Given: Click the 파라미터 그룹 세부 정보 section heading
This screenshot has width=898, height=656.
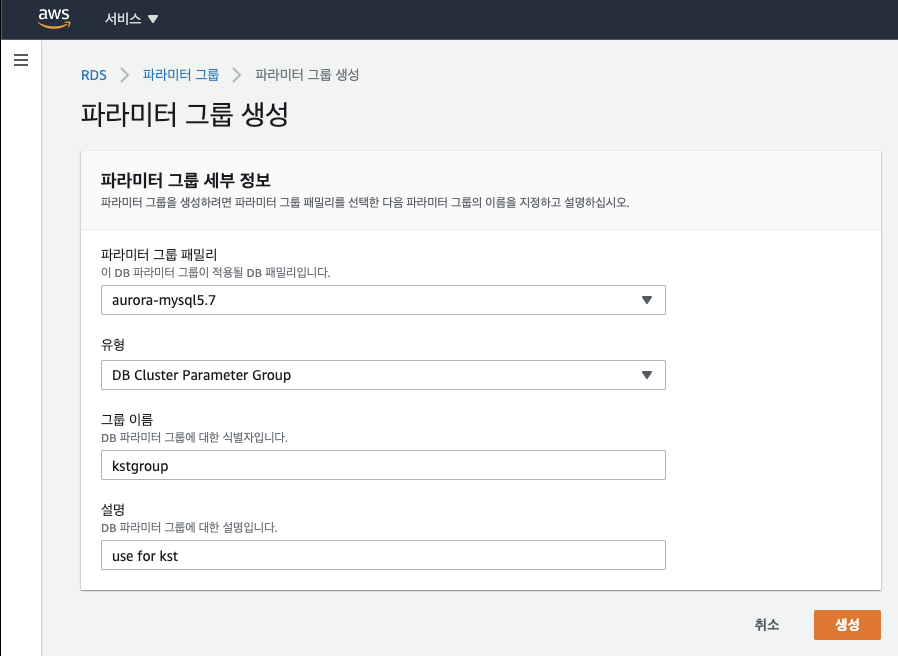Looking at the screenshot, I should pyautogui.click(x=187, y=180).
